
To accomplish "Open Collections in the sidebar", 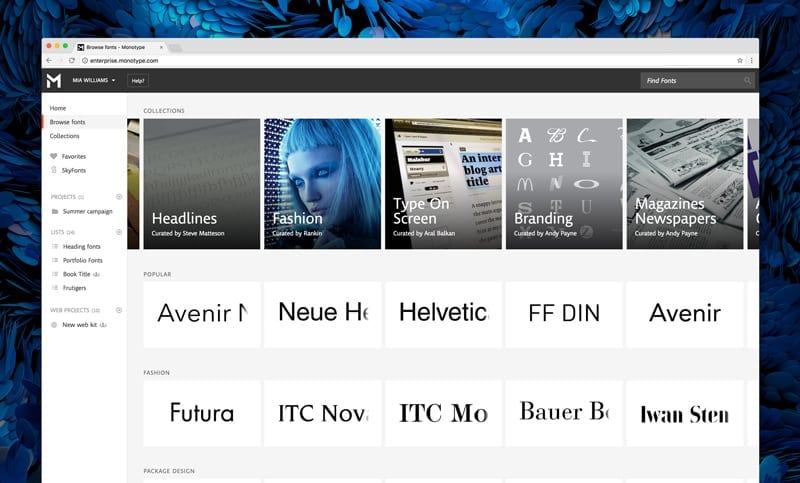I will (x=64, y=136).
